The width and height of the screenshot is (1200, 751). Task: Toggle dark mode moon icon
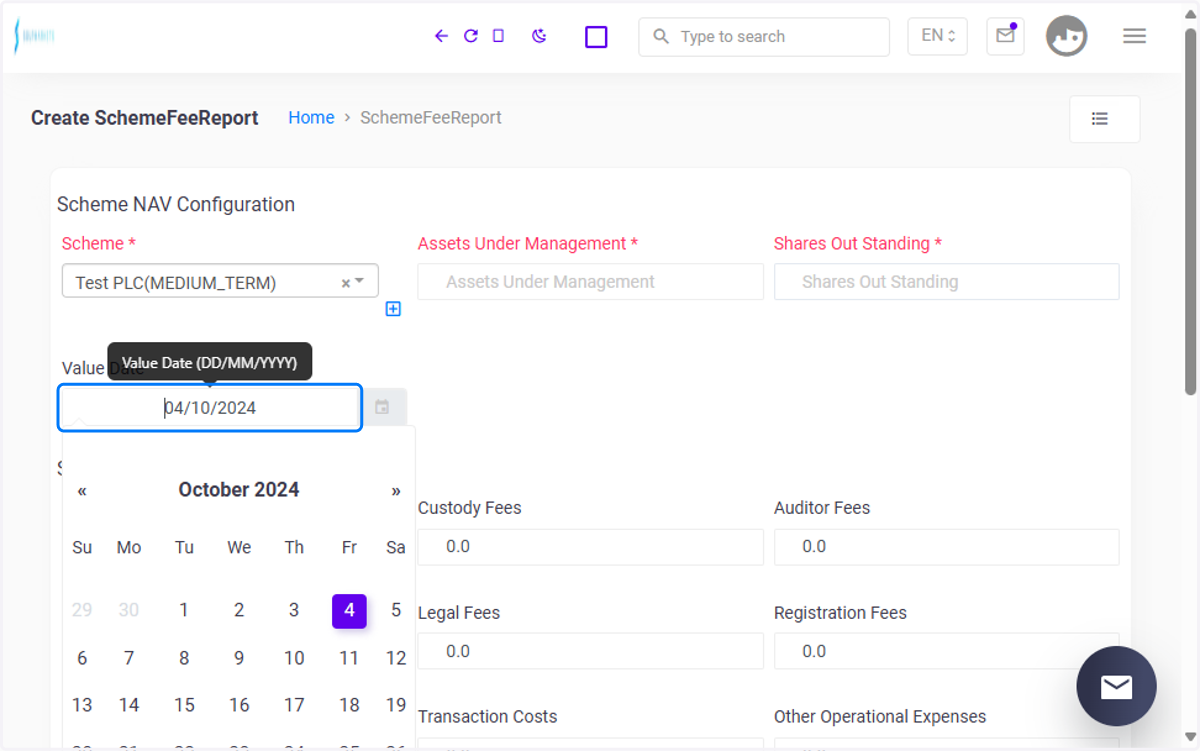pos(539,36)
